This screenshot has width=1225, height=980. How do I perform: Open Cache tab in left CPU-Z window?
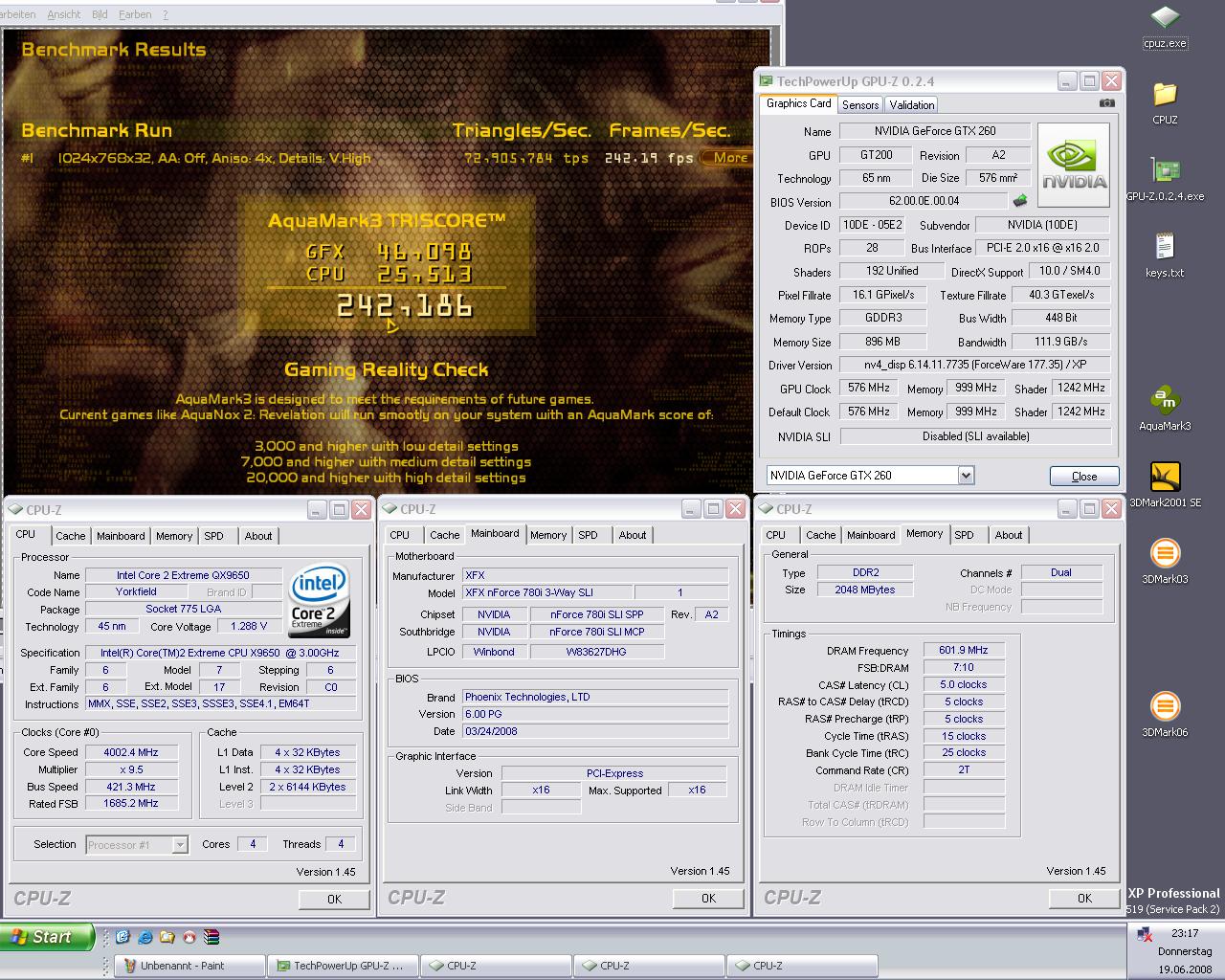coord(70,536)
